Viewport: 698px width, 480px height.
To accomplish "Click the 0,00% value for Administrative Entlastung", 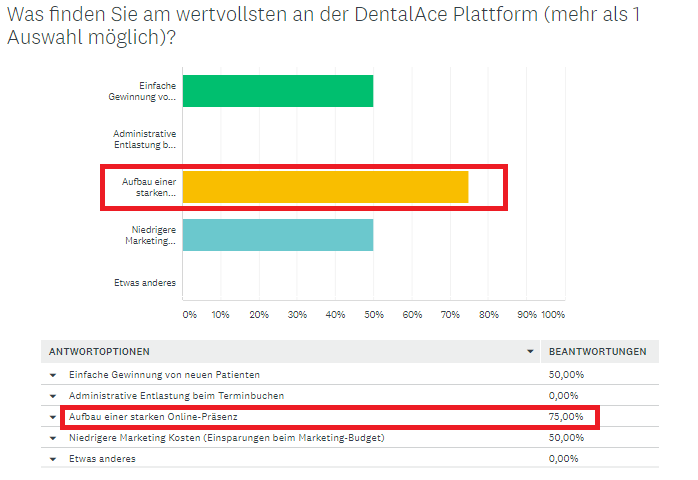I will [564, 396].
